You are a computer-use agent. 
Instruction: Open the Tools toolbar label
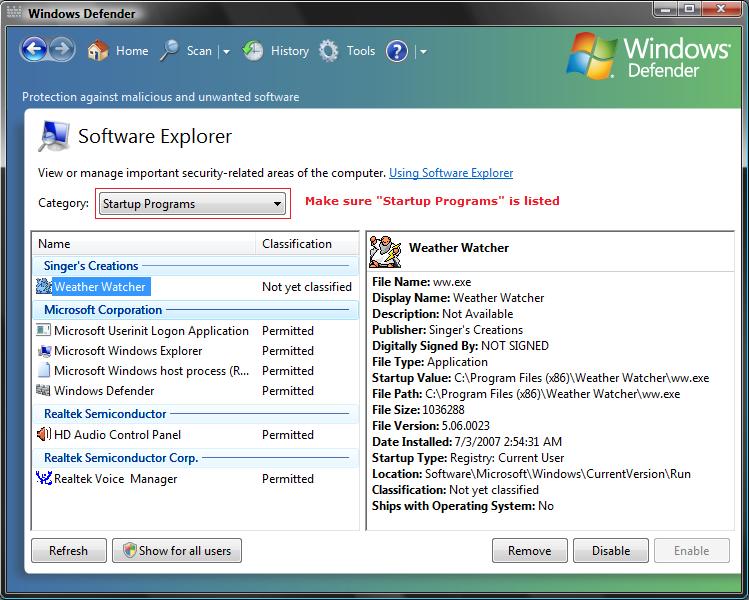coord(361,51)
